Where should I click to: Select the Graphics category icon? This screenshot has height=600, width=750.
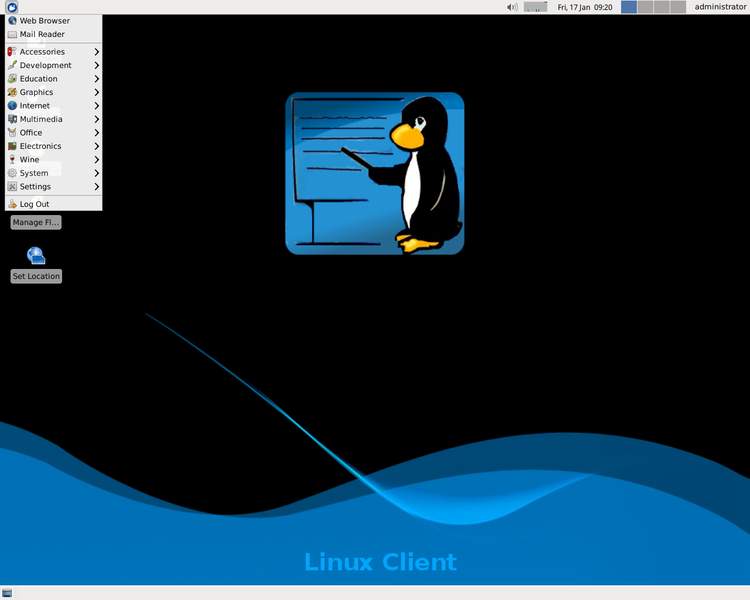click(x=12, y=92)
